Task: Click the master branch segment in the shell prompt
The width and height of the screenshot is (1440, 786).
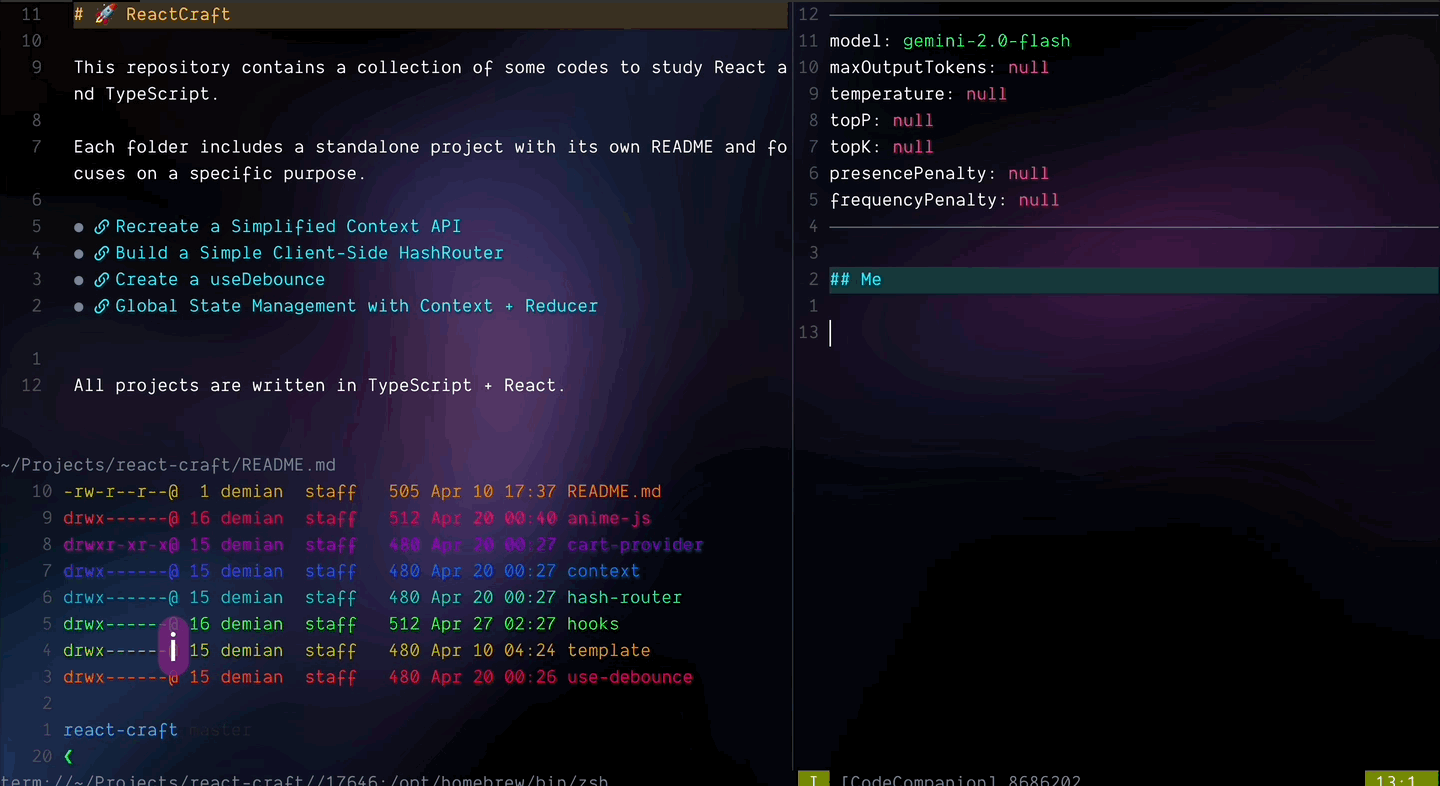Action: click(219, 730)
